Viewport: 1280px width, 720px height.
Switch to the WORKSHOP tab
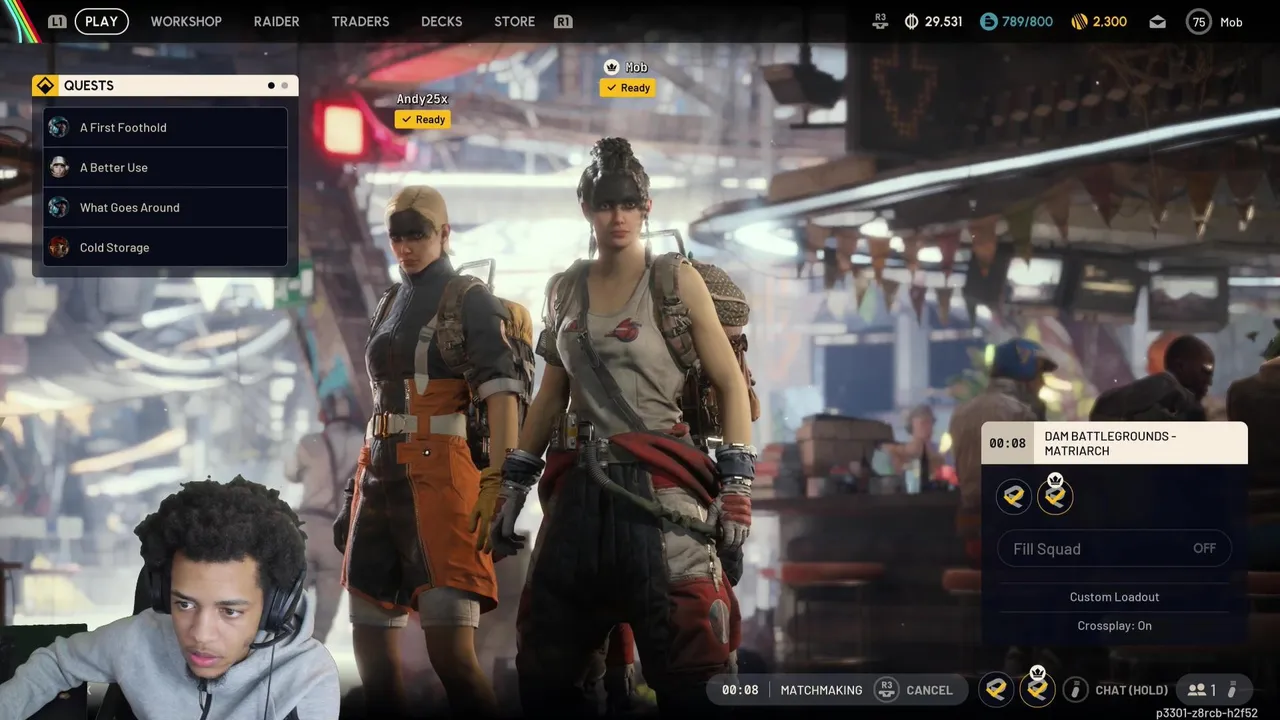[186, 21]
